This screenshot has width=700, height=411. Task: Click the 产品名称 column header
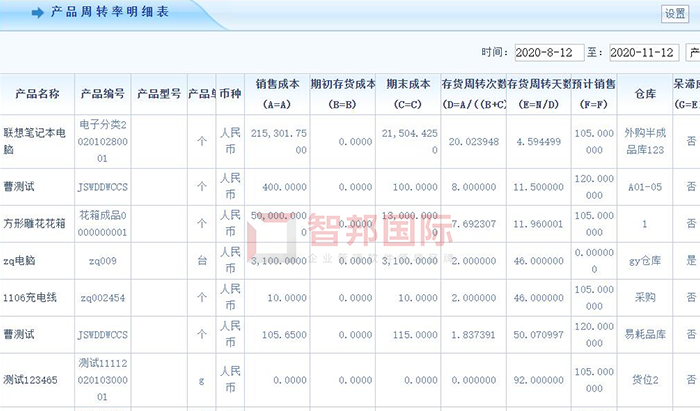pos(37,94)
